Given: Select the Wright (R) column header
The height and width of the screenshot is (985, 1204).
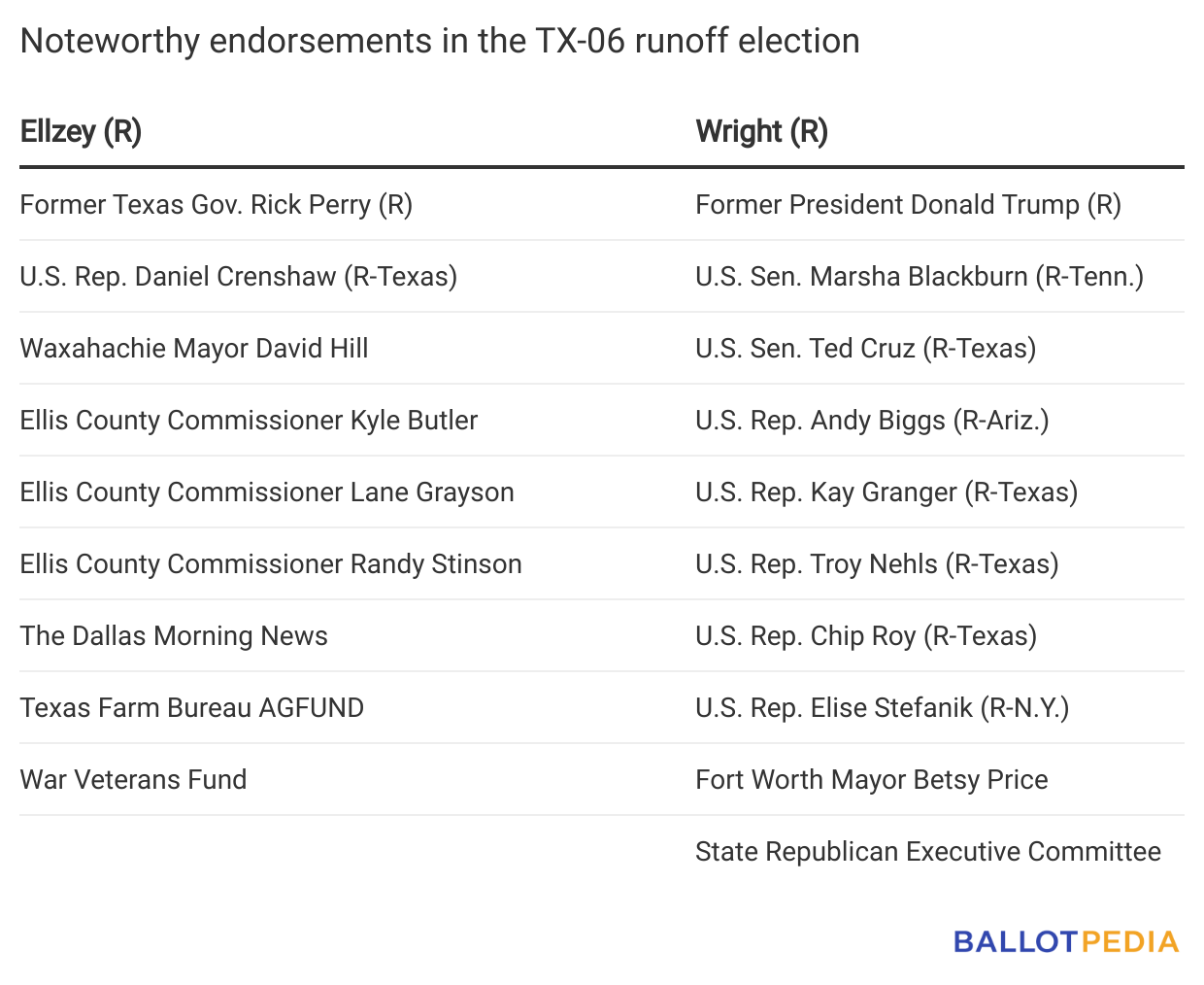Looking at the screenshot, I should pos(761,131).
